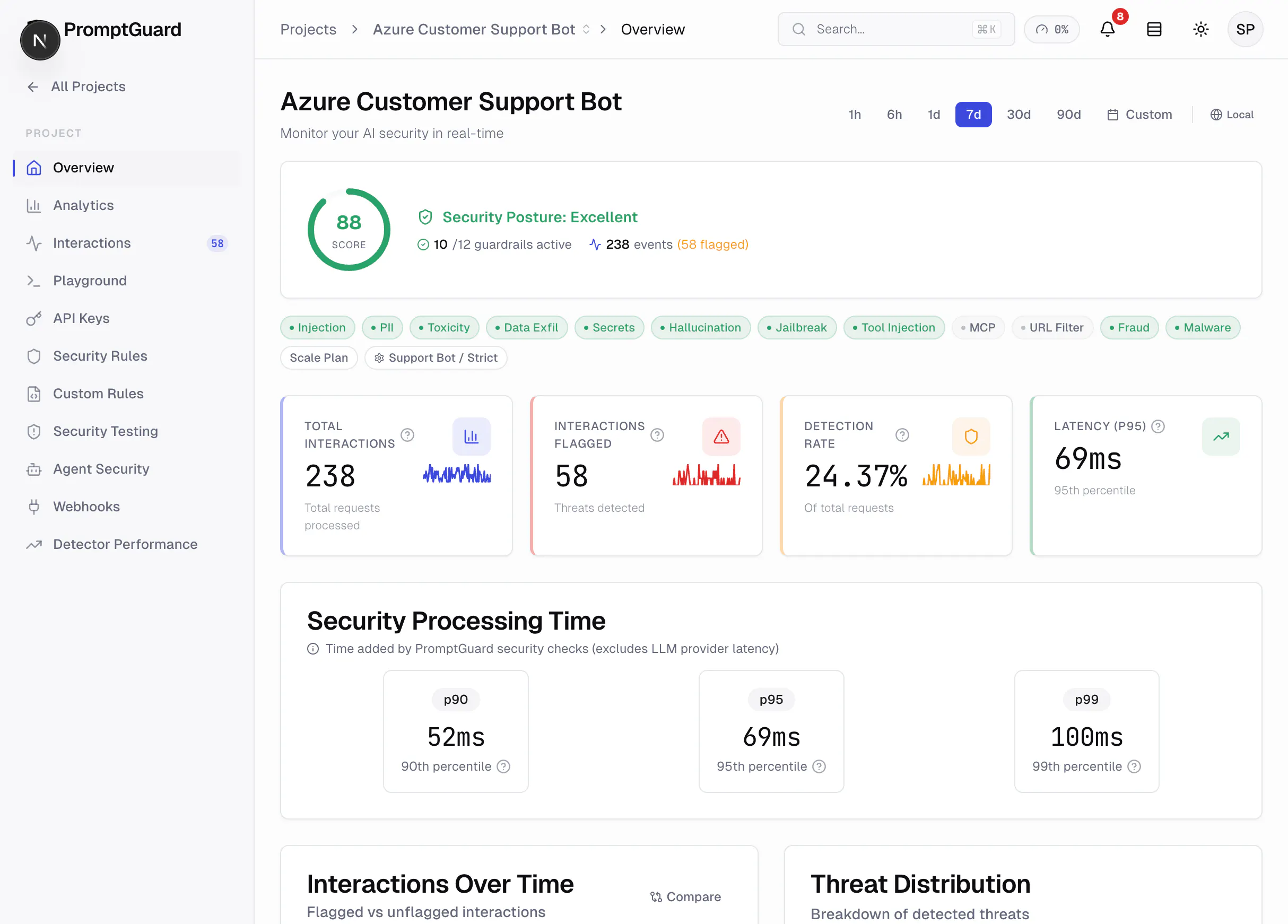Select the 30d time range
The image size is (1288, 924).
click(x=1019, y=114)
